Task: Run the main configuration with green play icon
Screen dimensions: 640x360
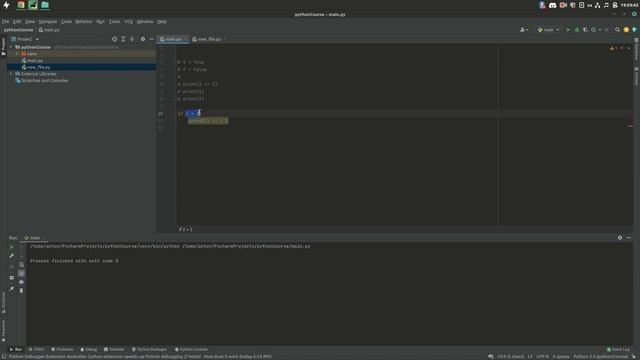Action: [568, 30]
